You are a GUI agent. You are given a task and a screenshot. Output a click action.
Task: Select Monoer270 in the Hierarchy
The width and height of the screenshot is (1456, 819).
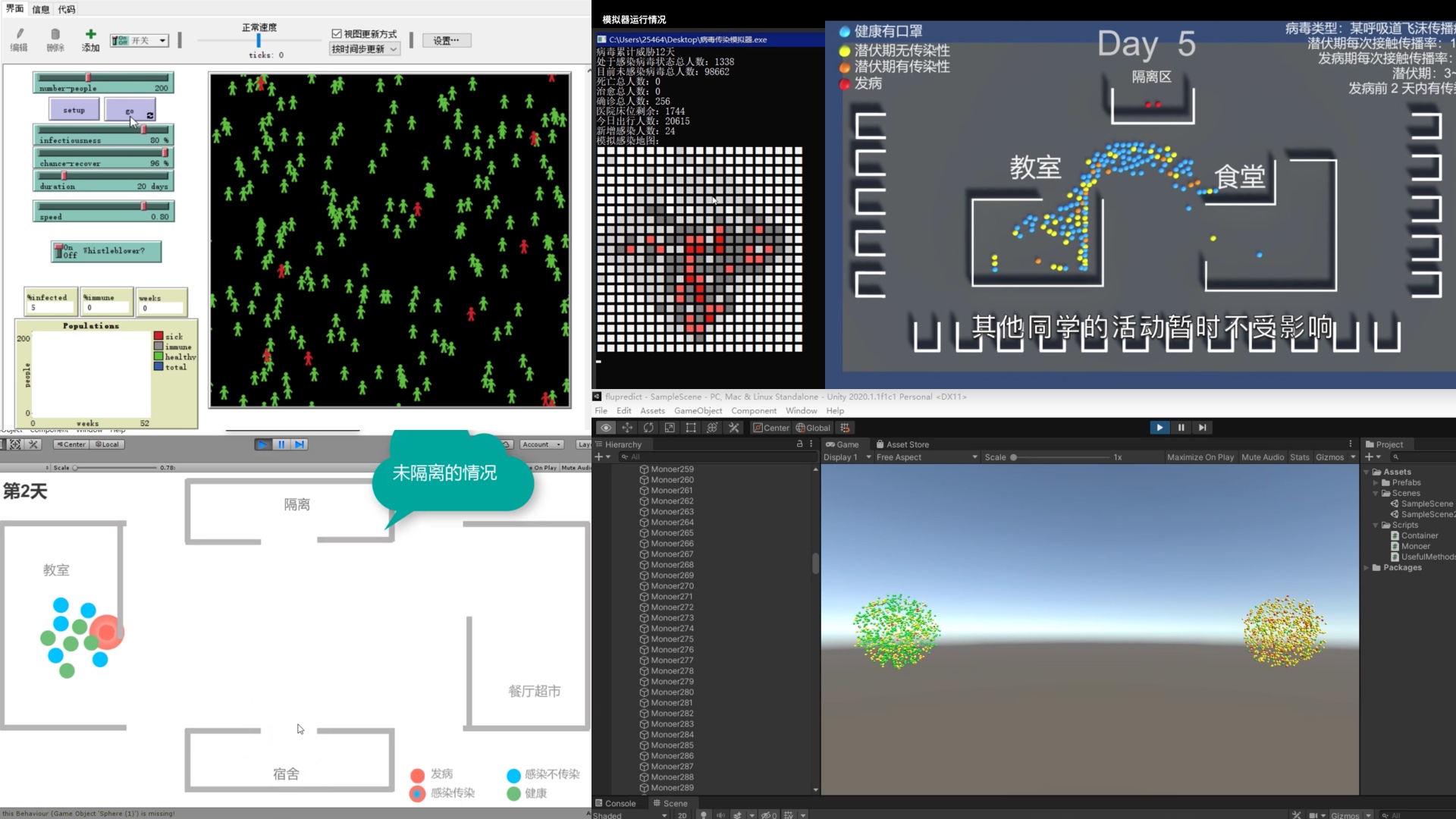coord(672,586)
